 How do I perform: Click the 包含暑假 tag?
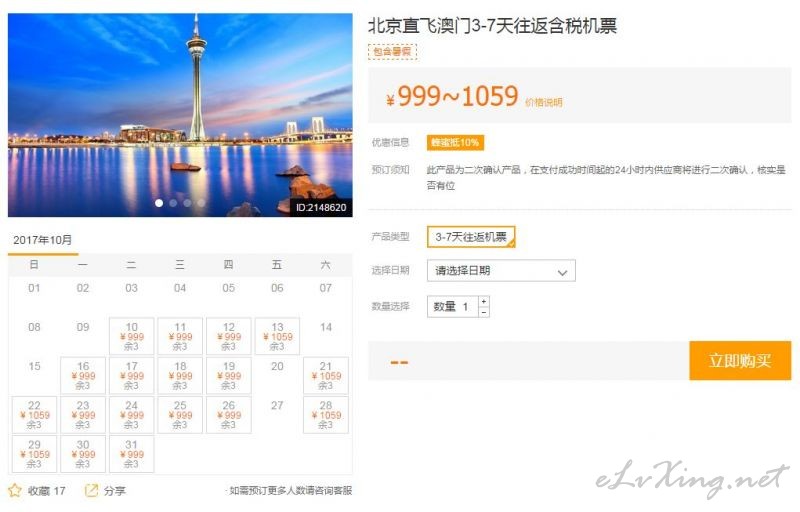(x=392, y=52)
